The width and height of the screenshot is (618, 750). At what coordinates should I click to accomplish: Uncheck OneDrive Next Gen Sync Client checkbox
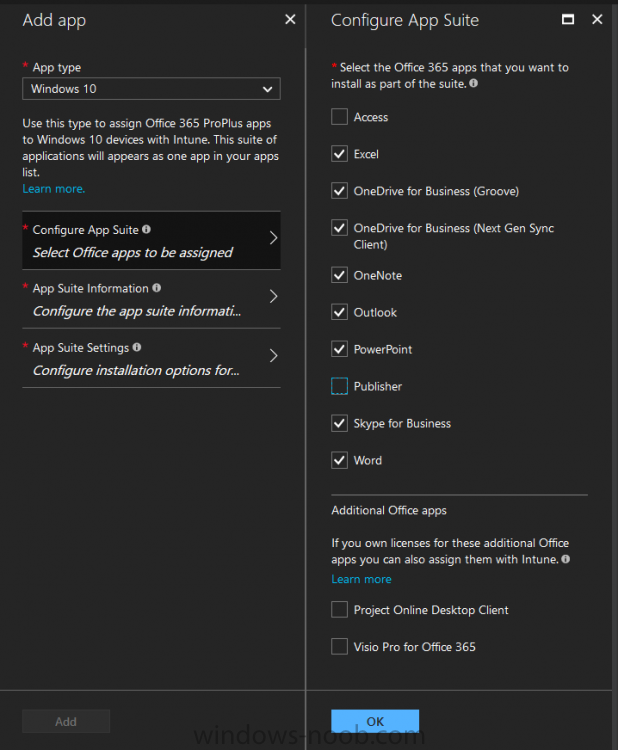pos(340,228)
